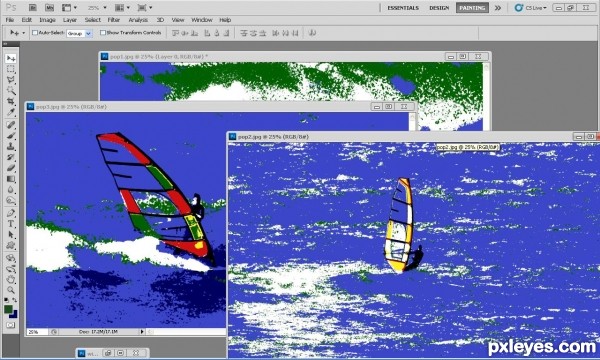
Task: Click the dark blue background color swatch
Action: pyautogui.click(x=15, y=315)
